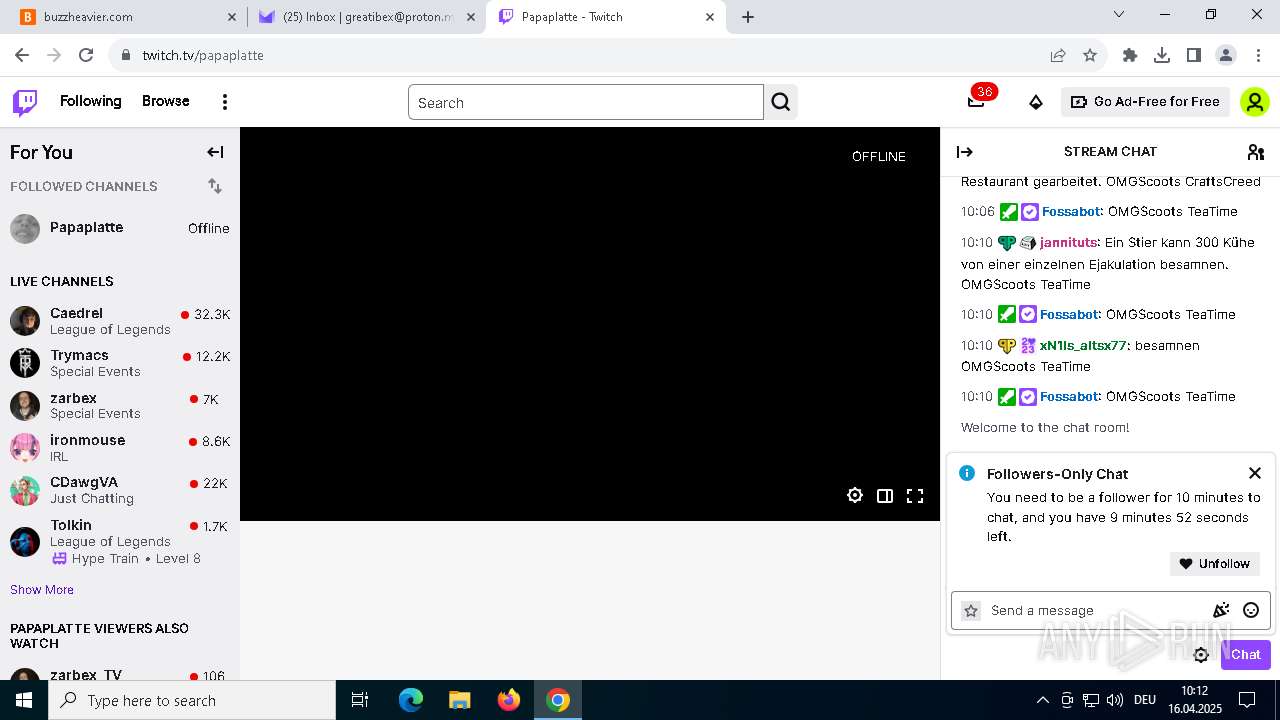Screen dimensions: 1280x720
Task: Open ironmouse IRL channel
Action: point(120,448)
